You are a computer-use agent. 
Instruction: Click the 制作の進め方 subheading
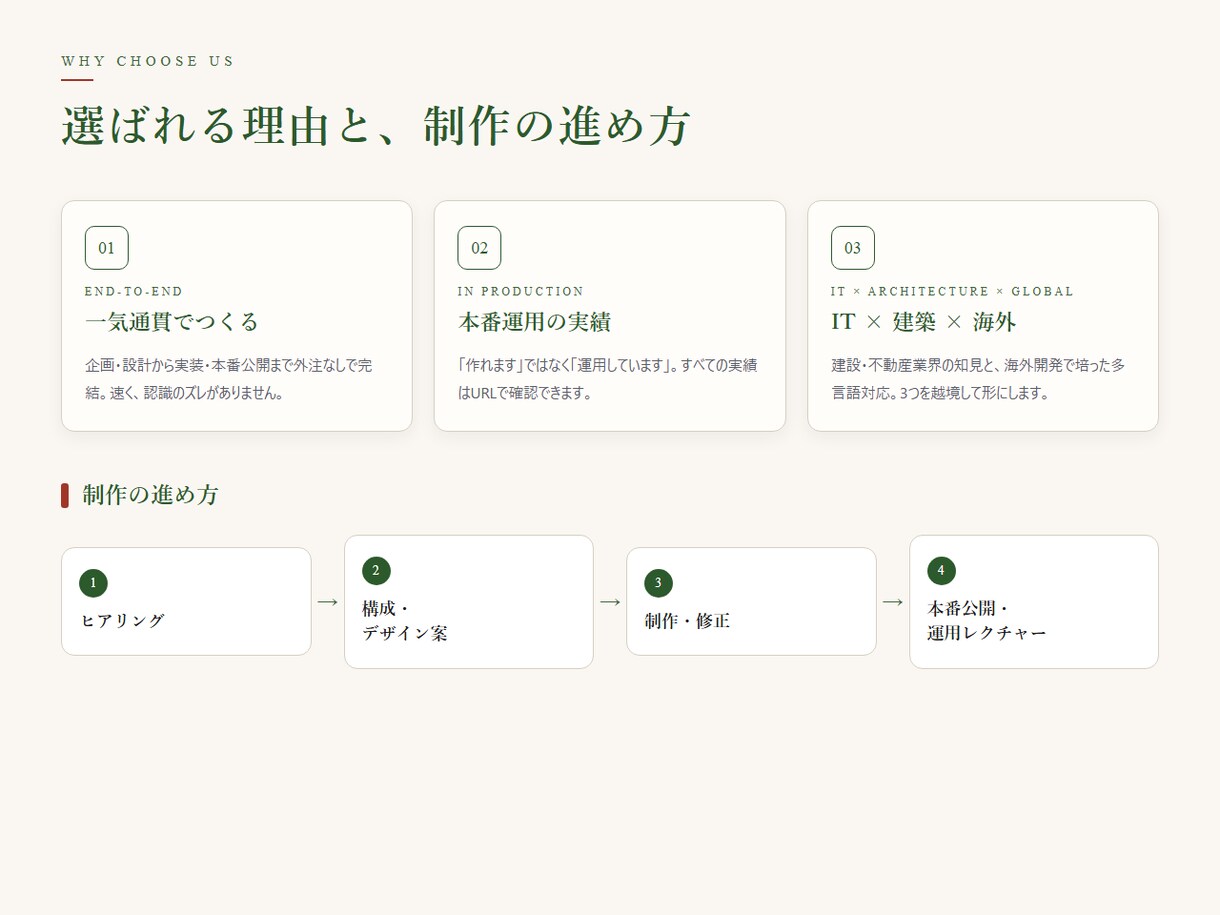click(150, 495)
